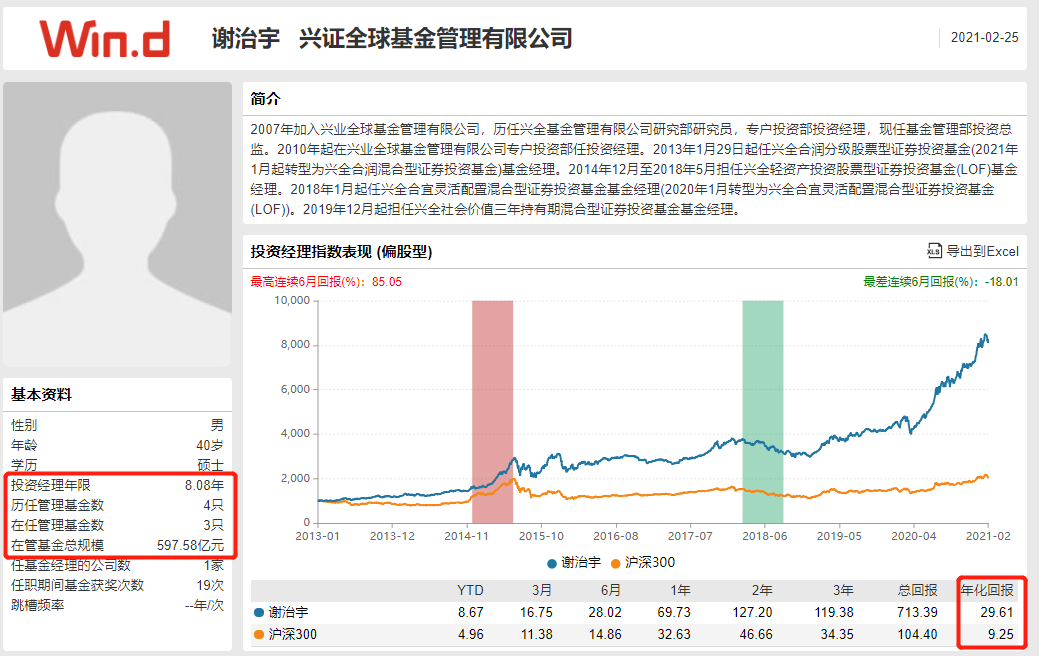Click the 在管基金总规模 597.58亿元 row

coord(117,545)
